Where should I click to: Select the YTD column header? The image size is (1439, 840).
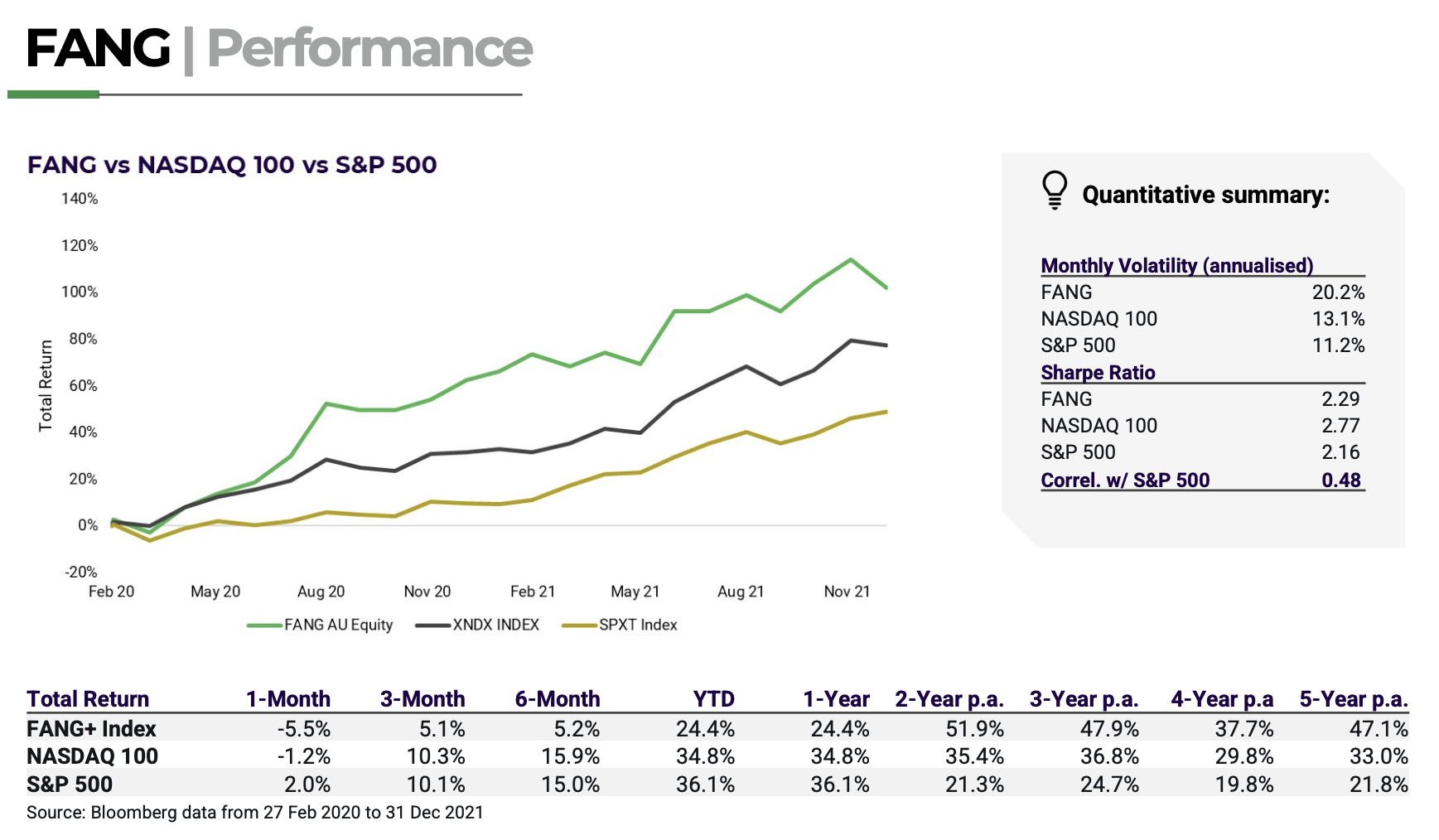(713, 699)
